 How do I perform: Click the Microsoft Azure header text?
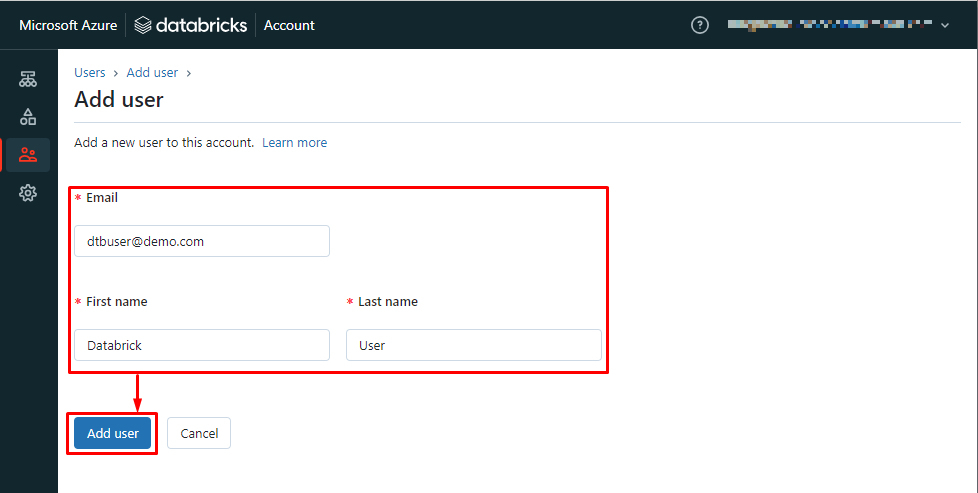[x=68, y=26]
